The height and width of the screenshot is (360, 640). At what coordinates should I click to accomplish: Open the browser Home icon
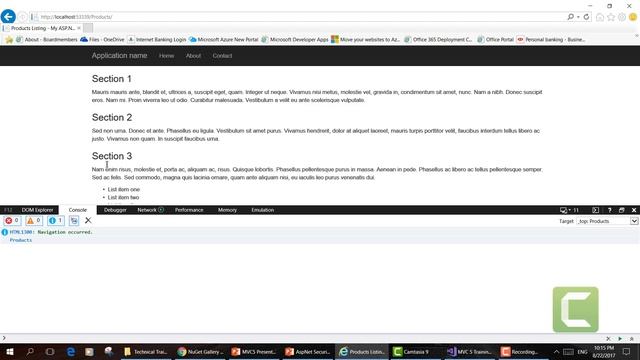tap(600, 17)
